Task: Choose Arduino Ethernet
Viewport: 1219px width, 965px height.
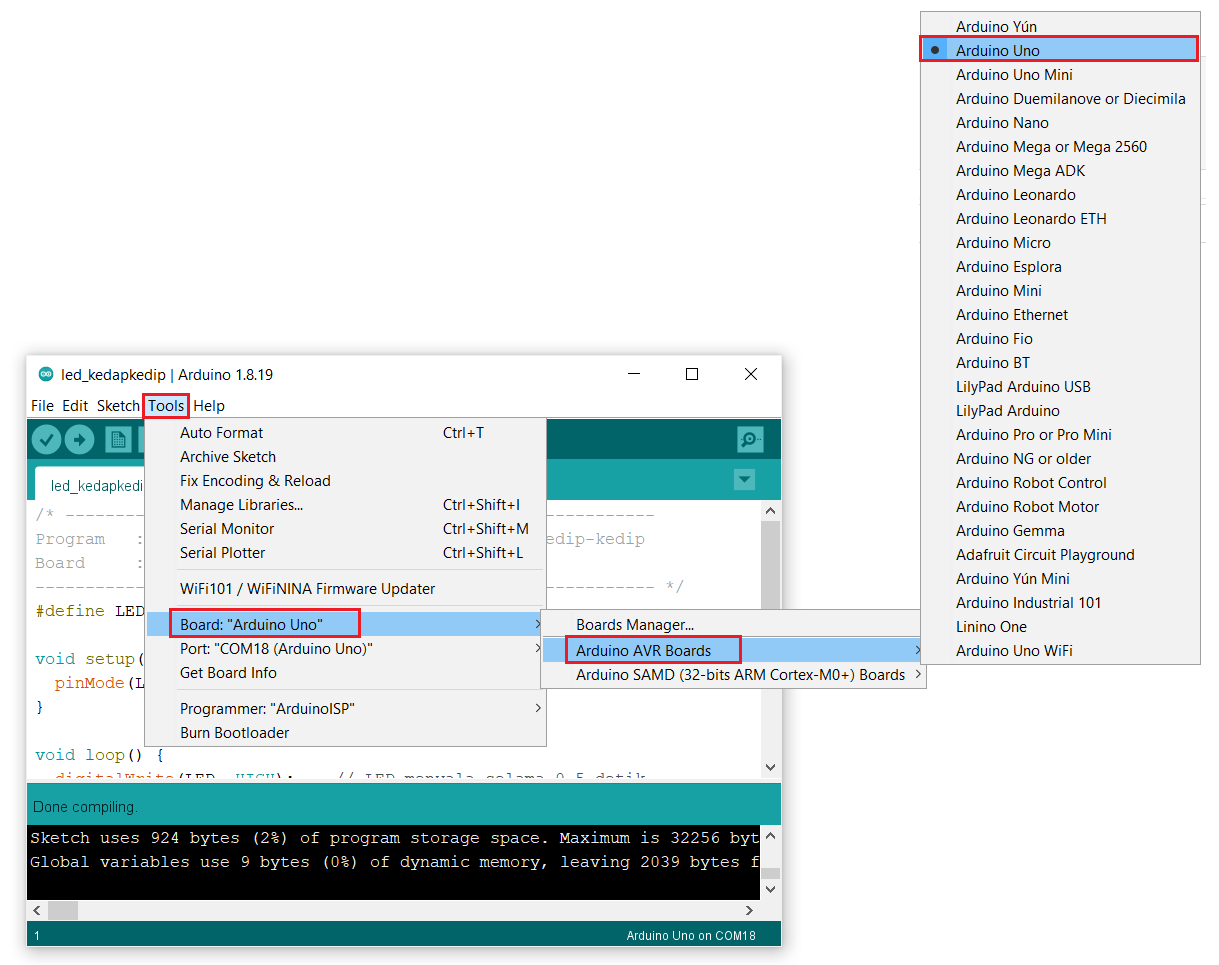Action: click(1060, 315)
